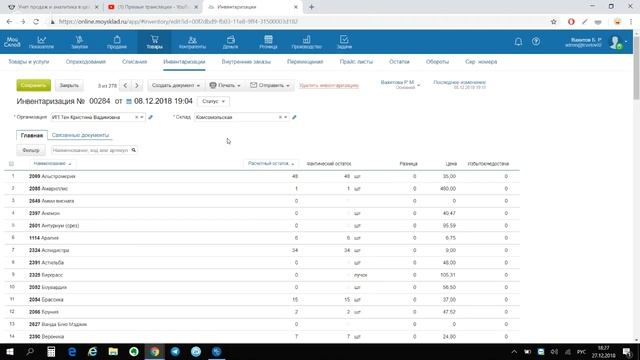This screenshot has height=360, width=640.
Task: Click the green Сохранить button
Action: point(33,85)
